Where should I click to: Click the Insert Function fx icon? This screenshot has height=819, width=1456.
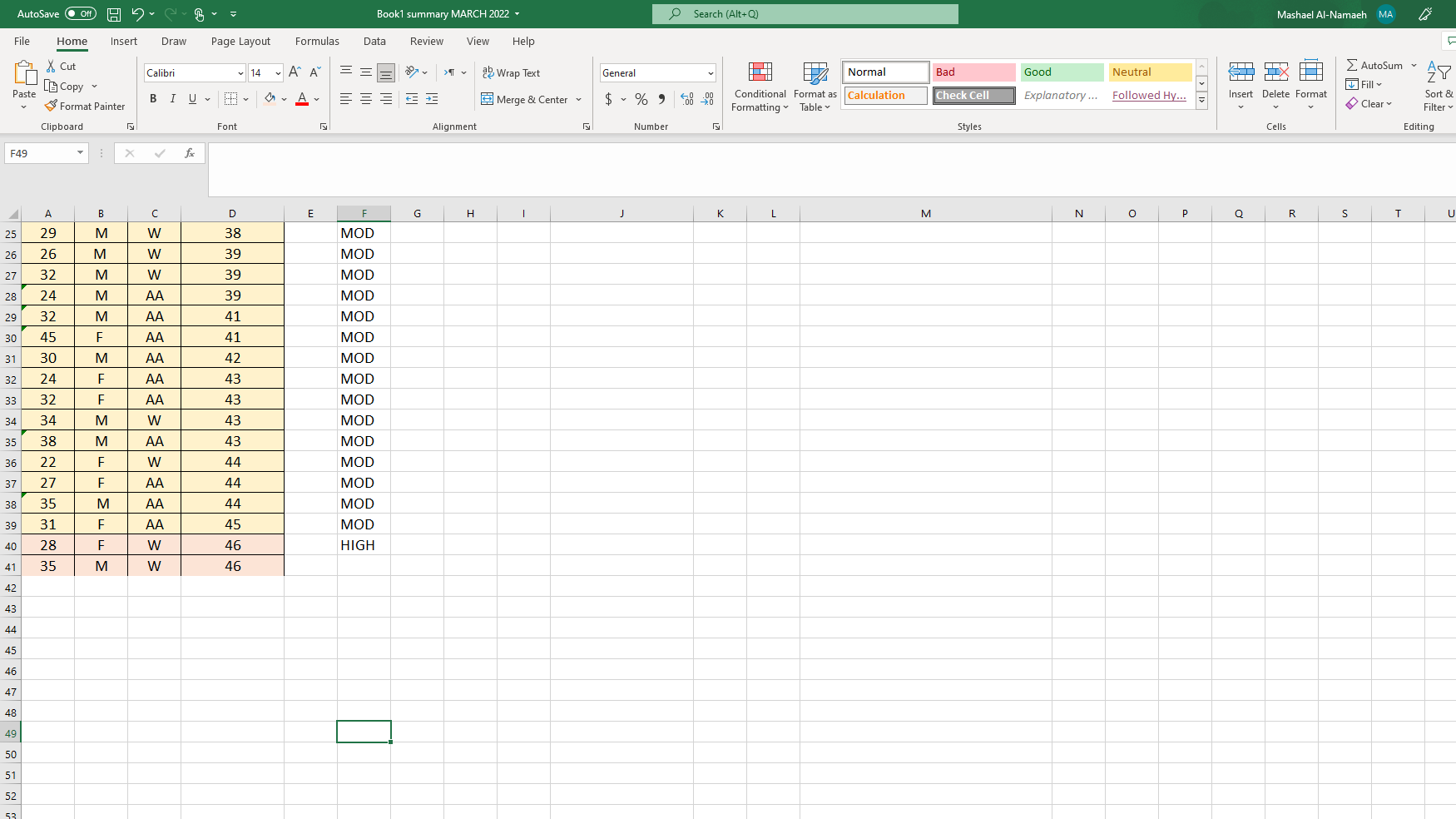click(190, 153)
